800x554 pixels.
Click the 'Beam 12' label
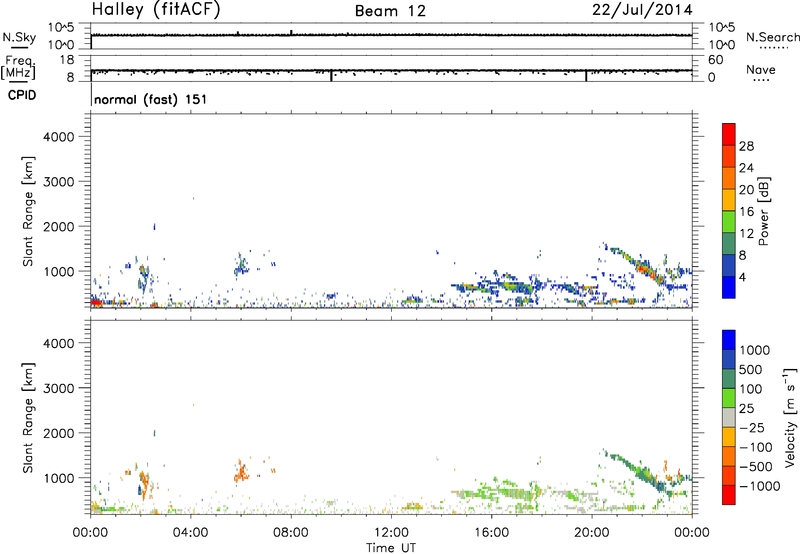coord(390,11)
